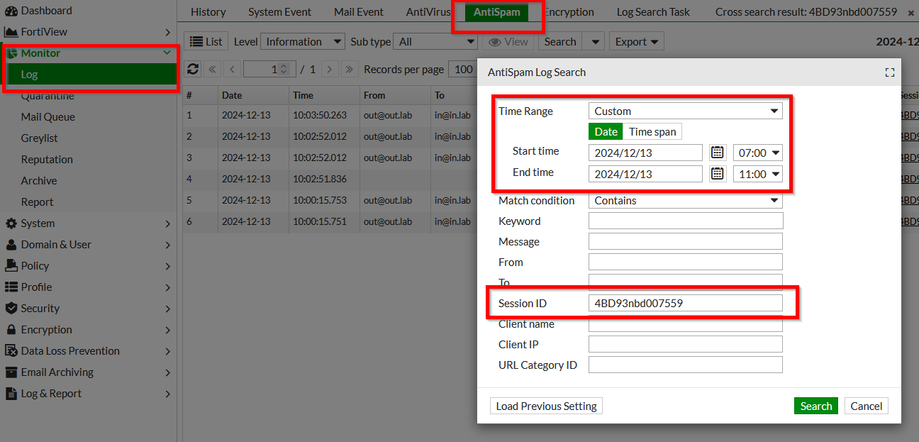Select the Time span toggle
This screenshot has height=442, width=919.
tap(652, 132)
